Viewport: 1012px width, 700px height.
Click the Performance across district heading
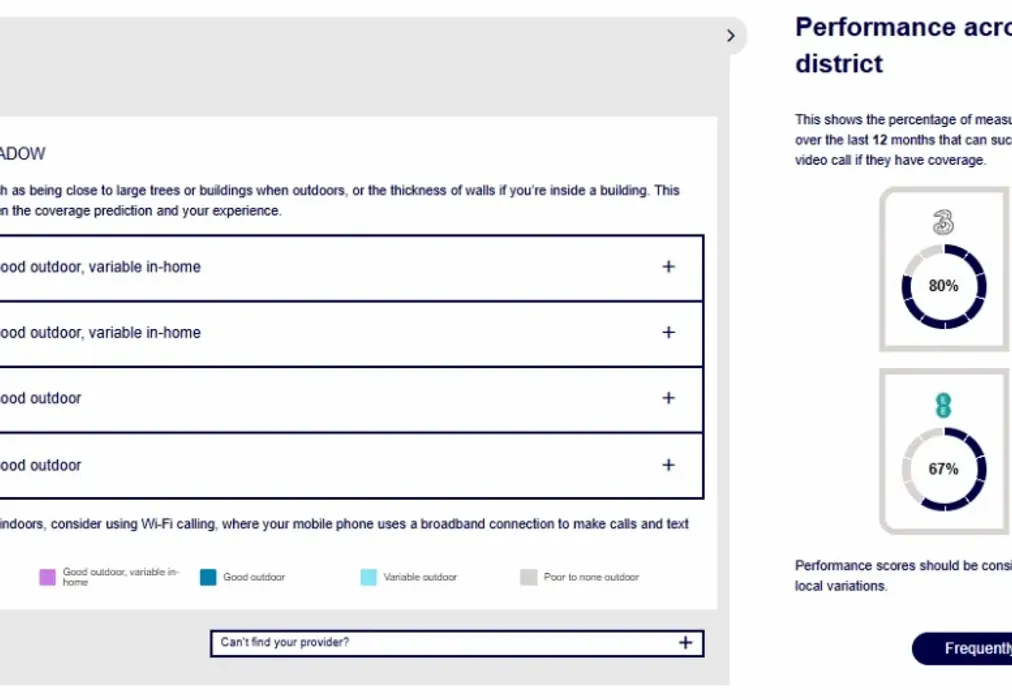coord(904,45)
